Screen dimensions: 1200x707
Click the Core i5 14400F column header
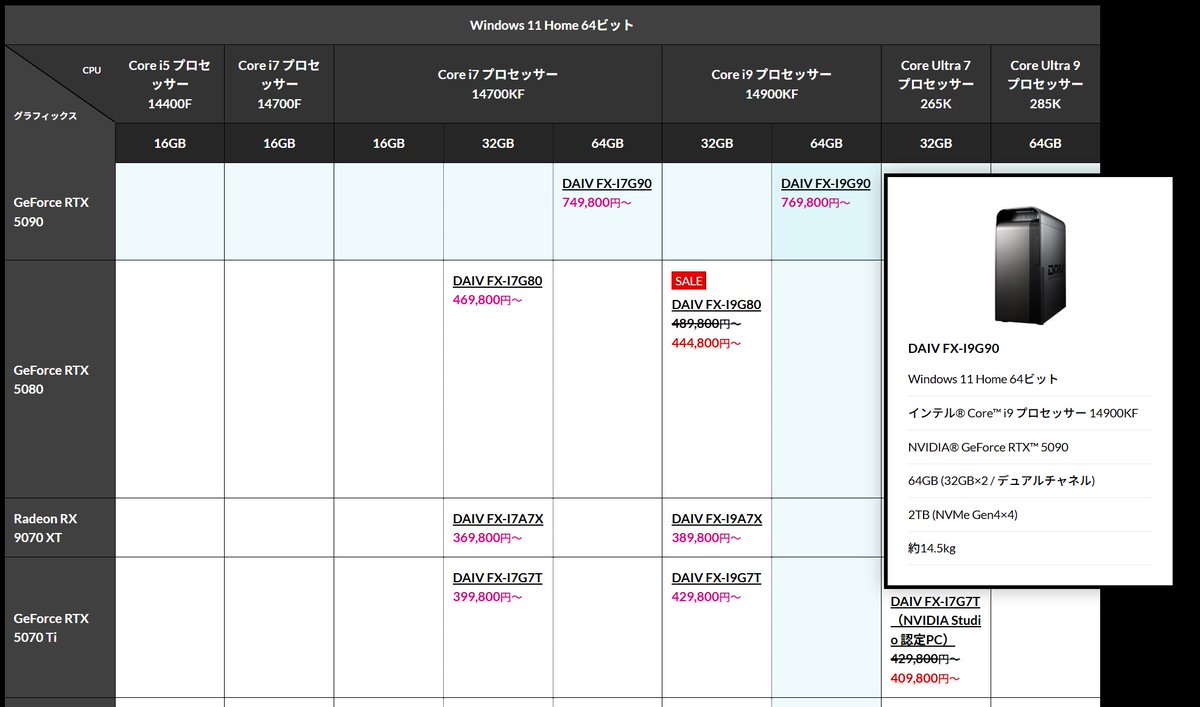point(170,84)
